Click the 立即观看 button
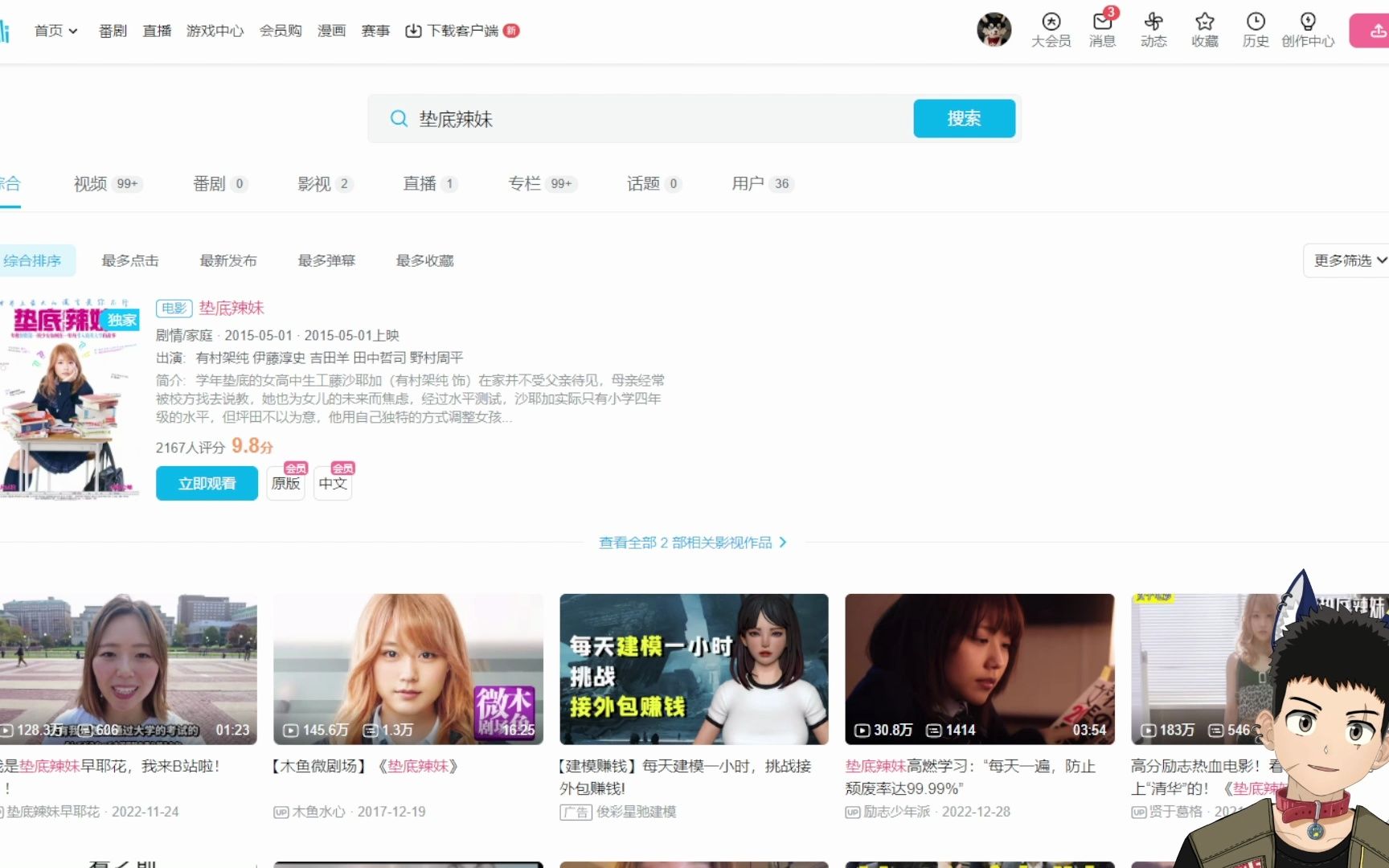 coord(207,483)
